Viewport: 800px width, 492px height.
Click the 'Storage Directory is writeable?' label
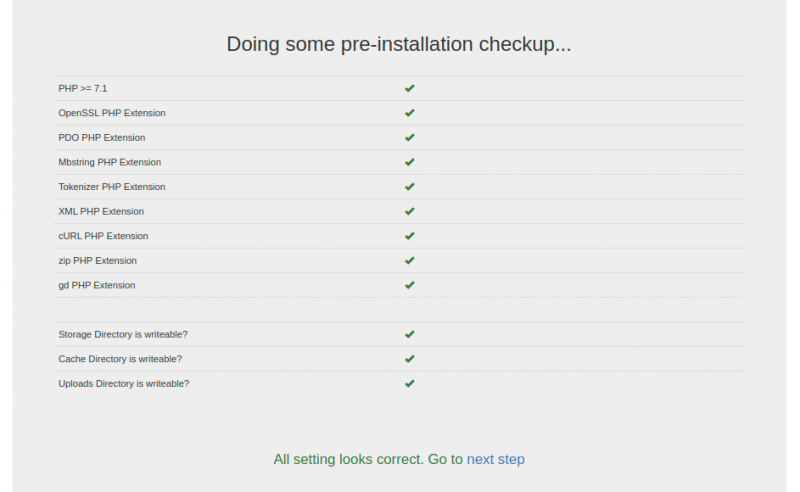(123, 334)
